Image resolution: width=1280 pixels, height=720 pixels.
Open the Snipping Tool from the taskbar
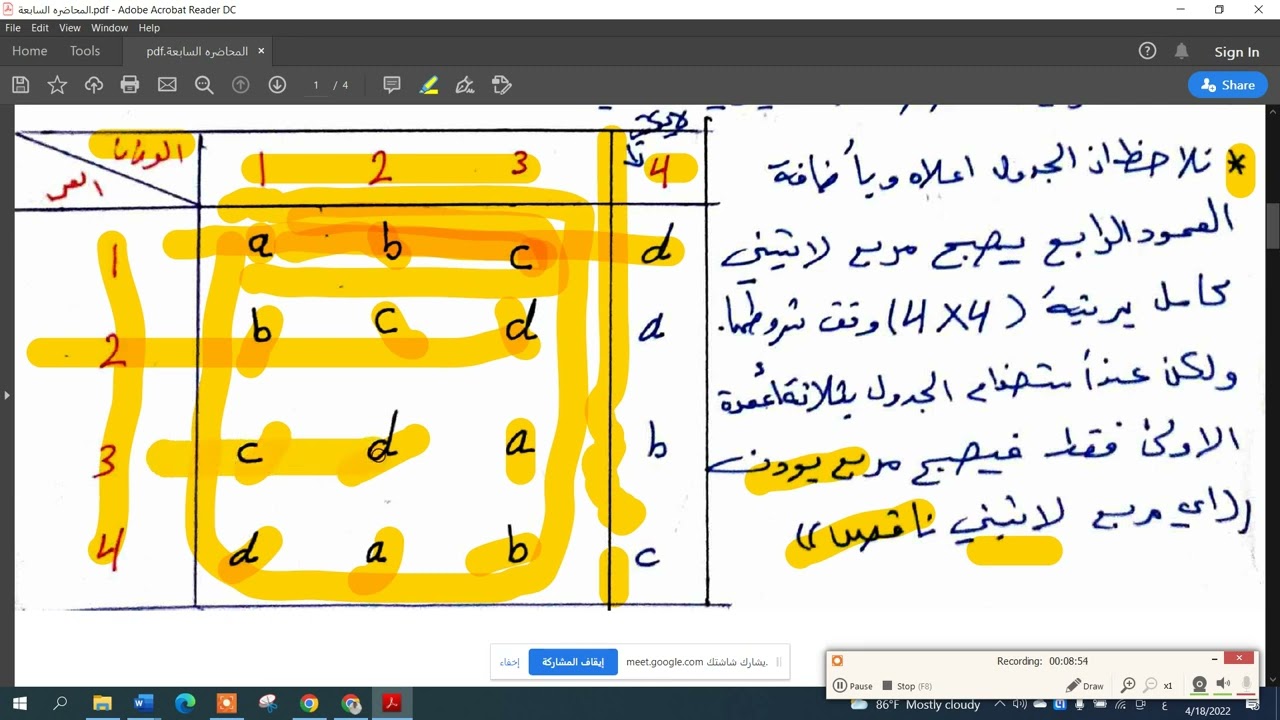(x=268, y=704)
